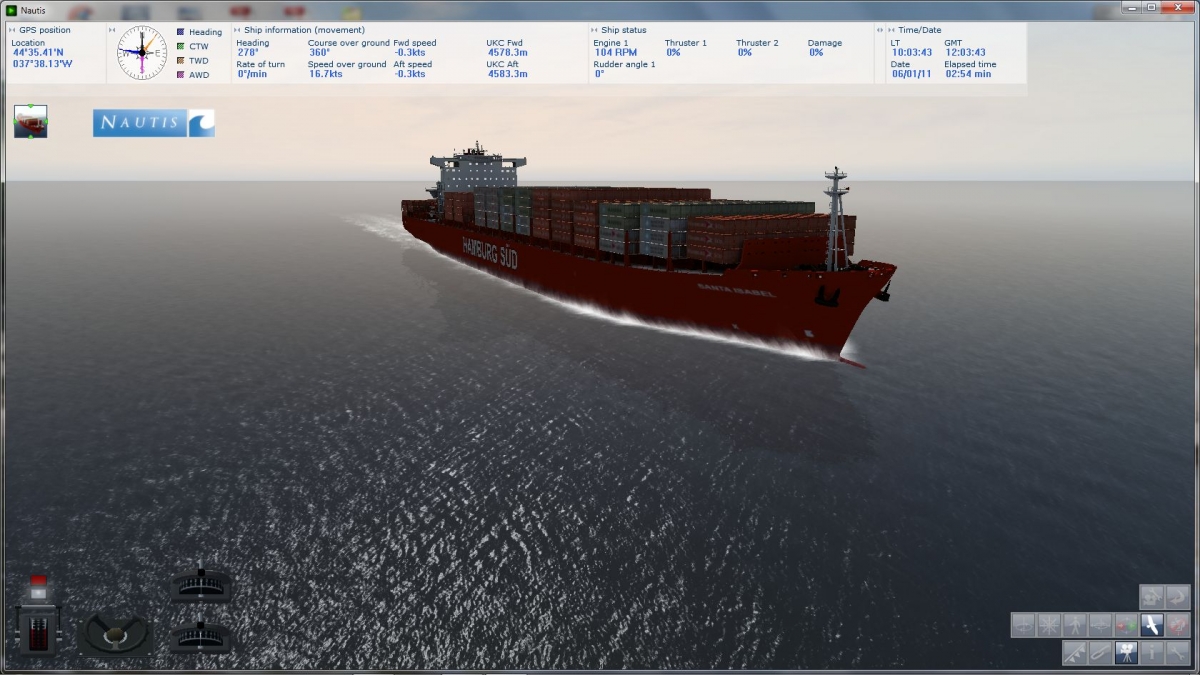The image size is (1200, 675).
Task: Click the lower thruster control lever
Action: click(x=201, y=635)
